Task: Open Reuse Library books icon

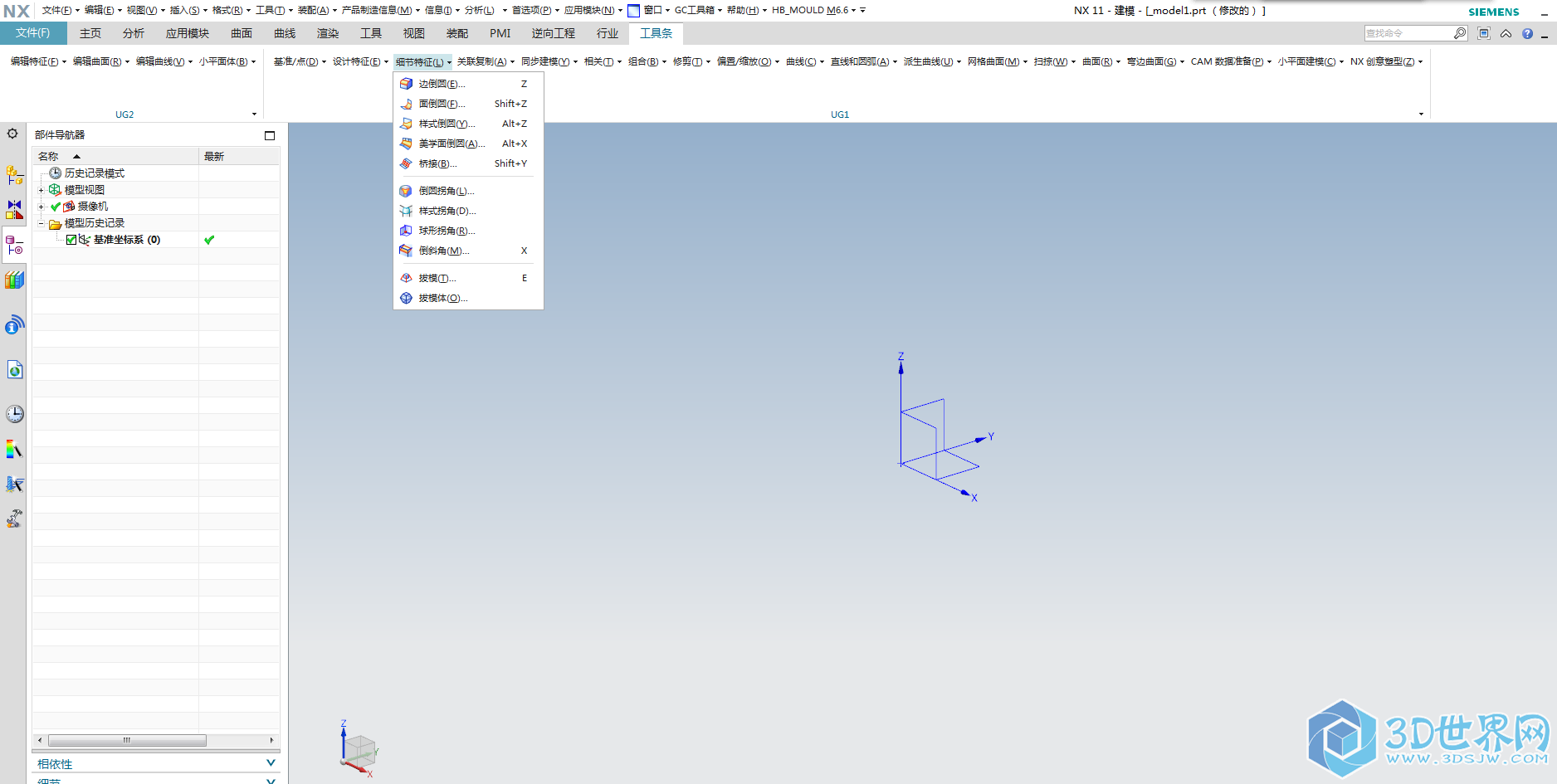Action: click(14, 280)
